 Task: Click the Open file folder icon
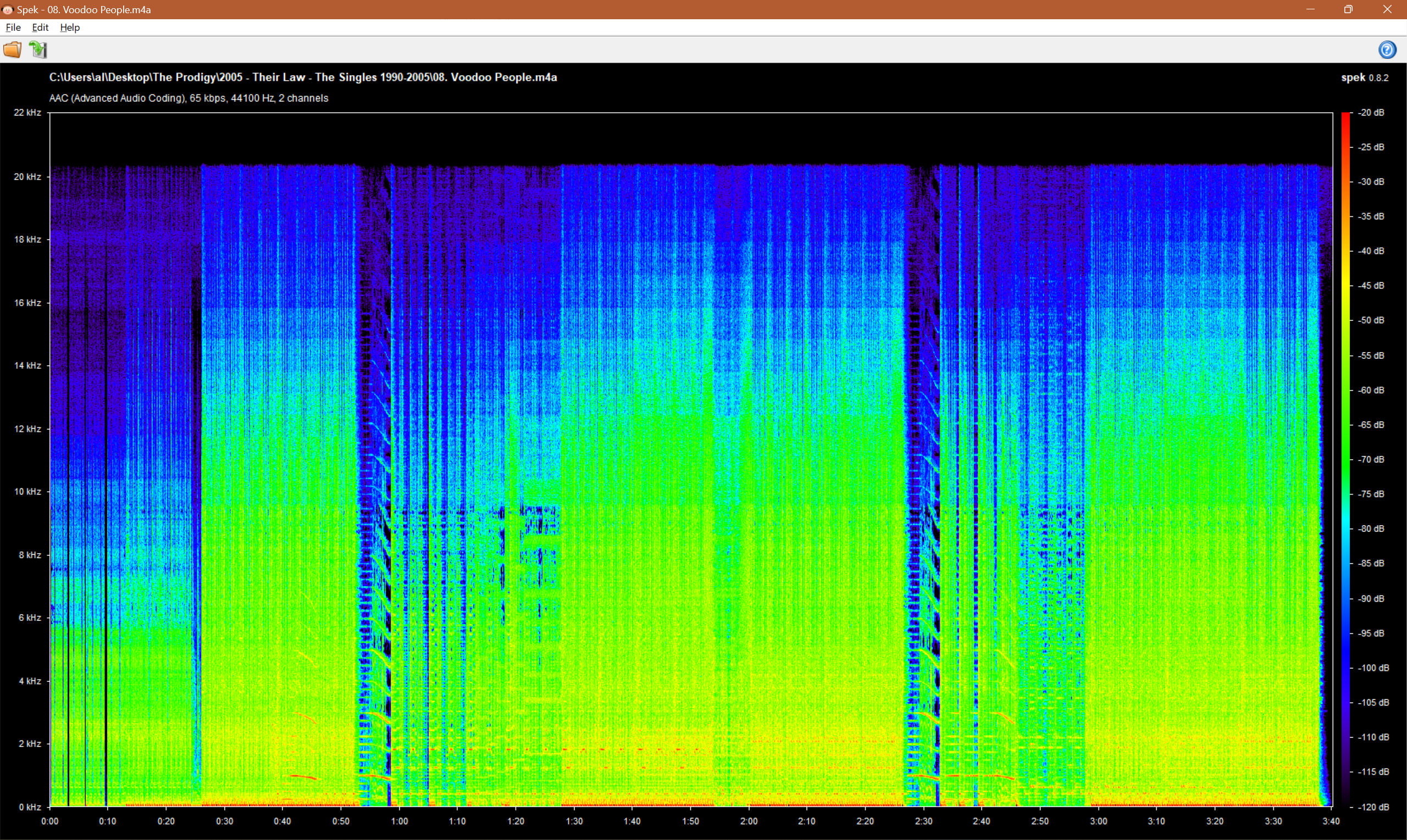[12, 50]
